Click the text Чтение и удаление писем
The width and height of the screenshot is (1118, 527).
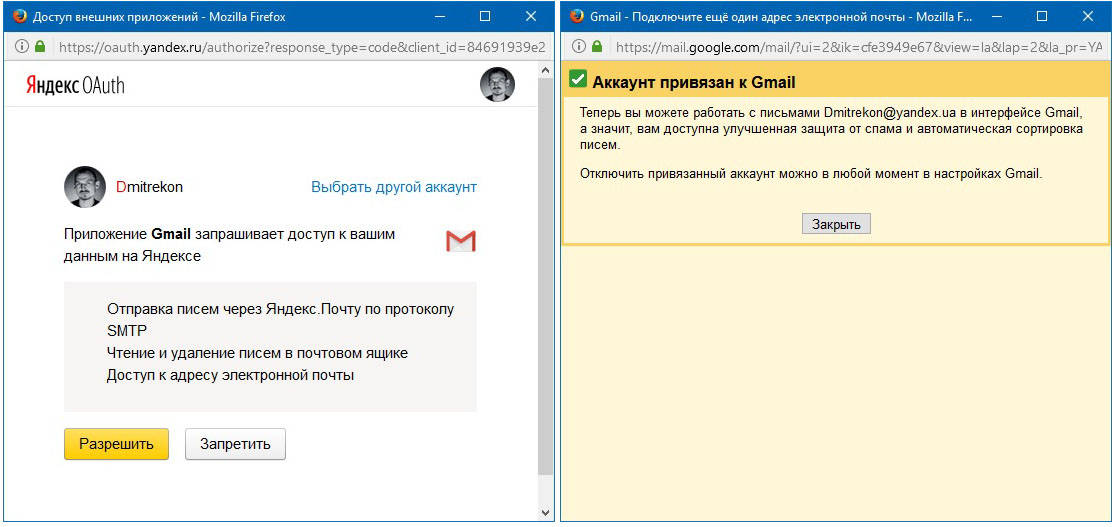pyautogui.click(x=257, y=353)
